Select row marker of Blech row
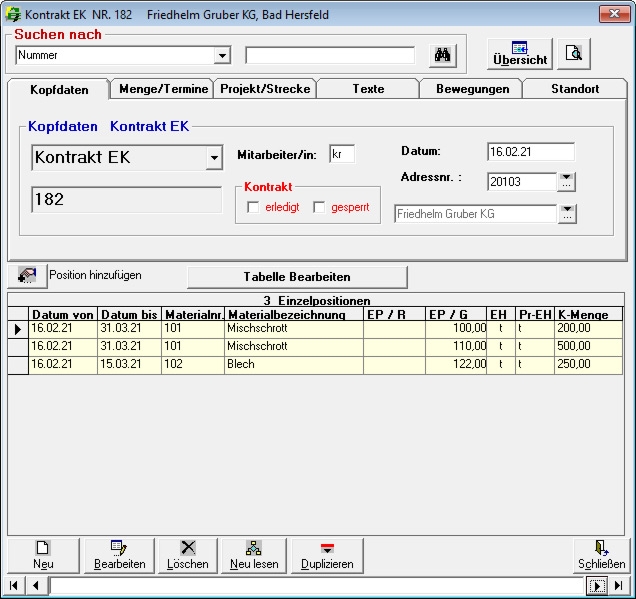The image size is (636, 599). click(x=18, y=365)
